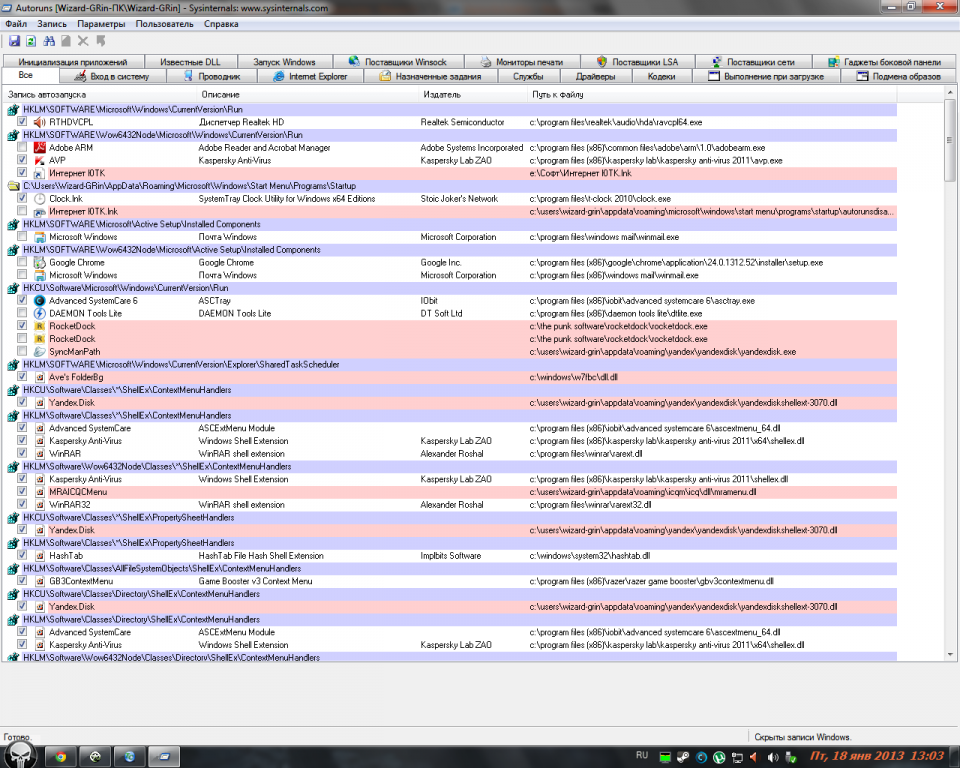Open Google Chrome from the taskbar
This screenshot has width=960, height=768.
point(61,756)
